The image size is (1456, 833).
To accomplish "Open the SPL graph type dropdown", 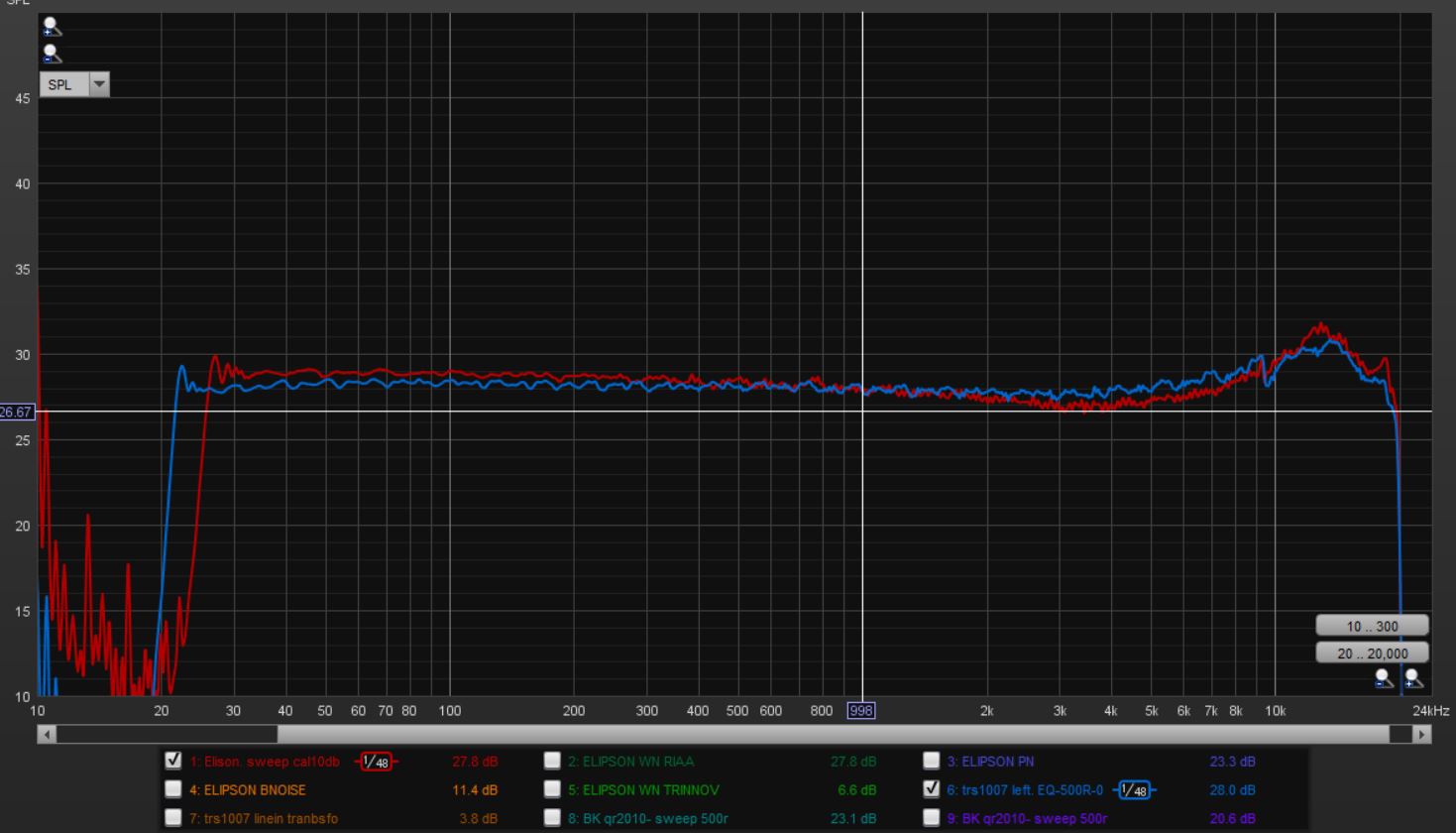I will pos(74,84).
